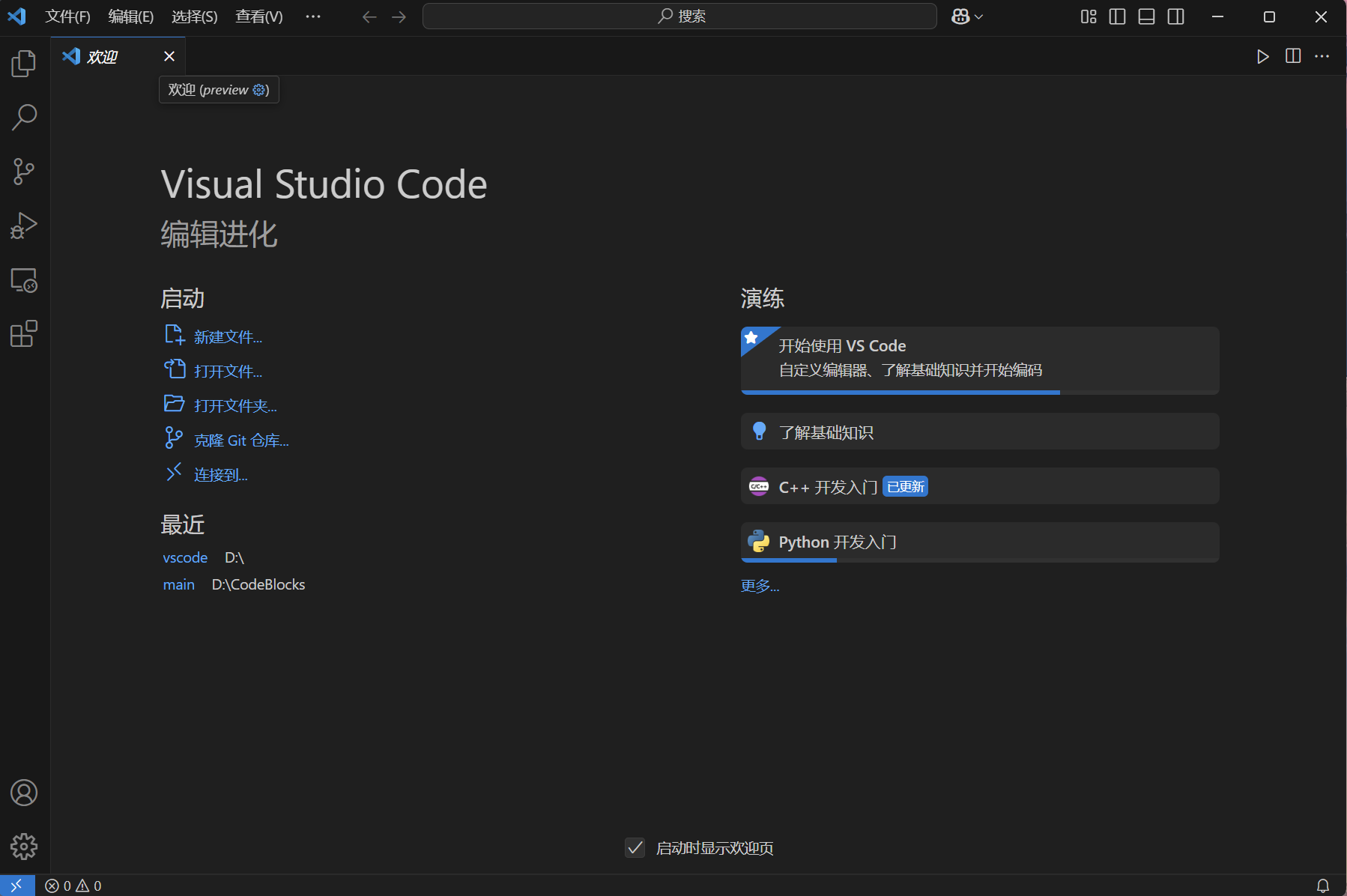The height and width of the screenshot is (896, 1347).
Task: Open the Extensions view
Action: [x=24, y=334]
